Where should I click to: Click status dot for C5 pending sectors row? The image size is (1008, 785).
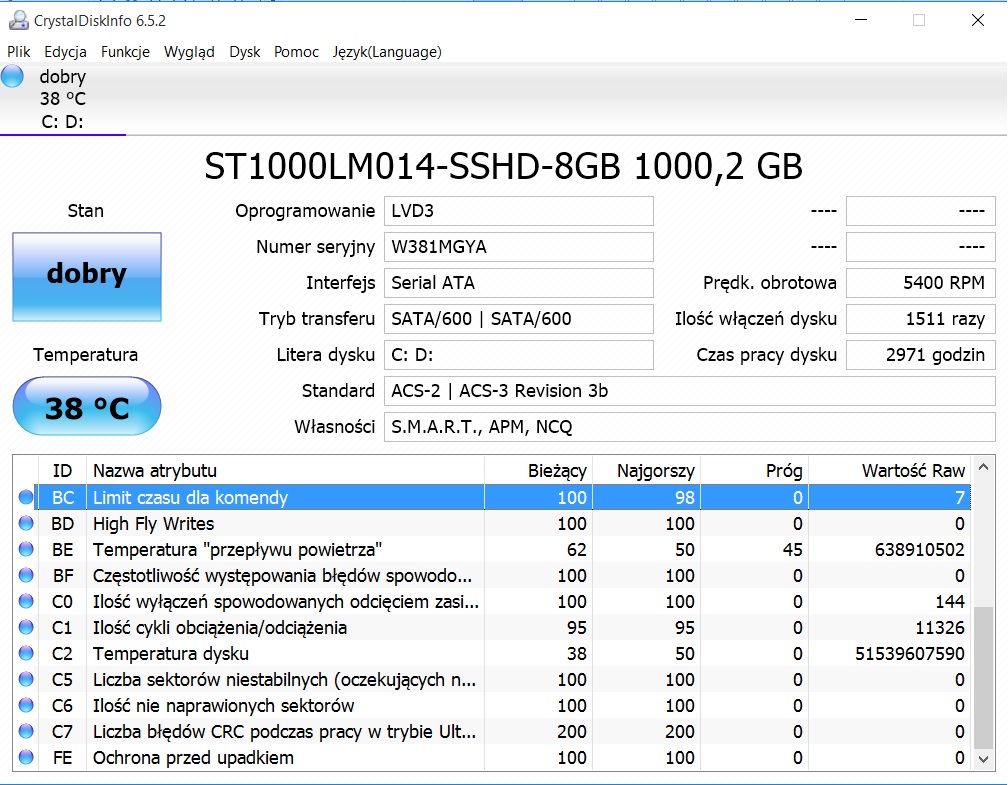coord(26,679)
